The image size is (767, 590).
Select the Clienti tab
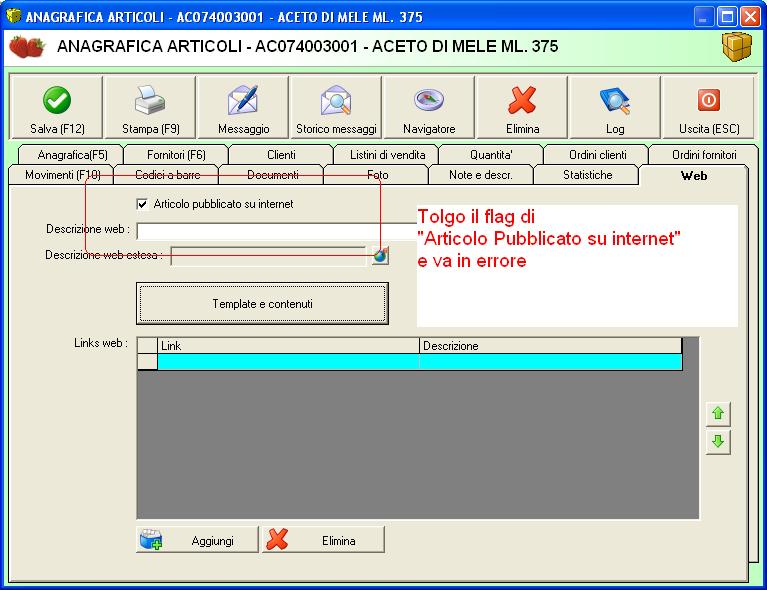tap(281, 155)
